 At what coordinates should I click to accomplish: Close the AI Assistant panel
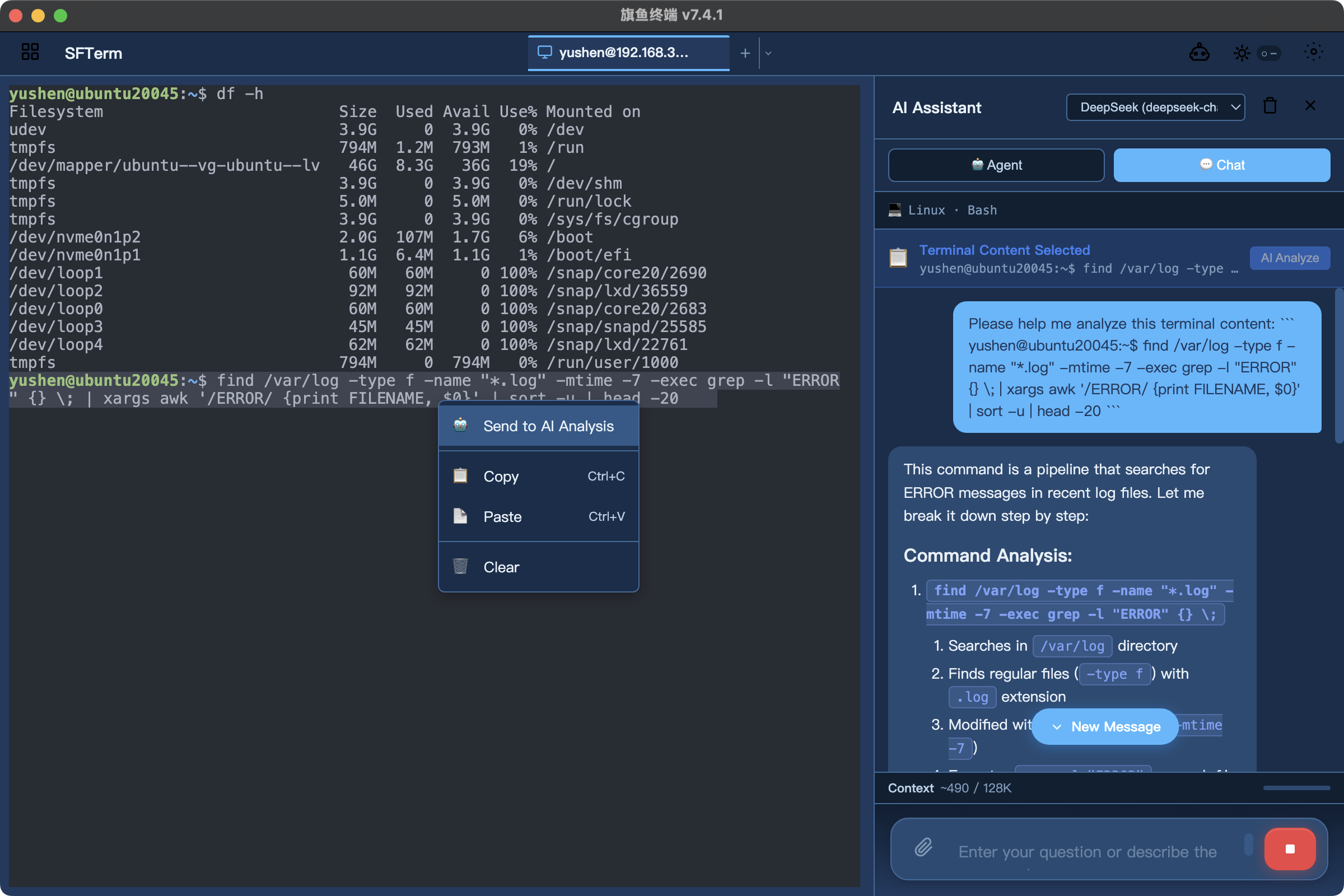(x=1310, y=106)
